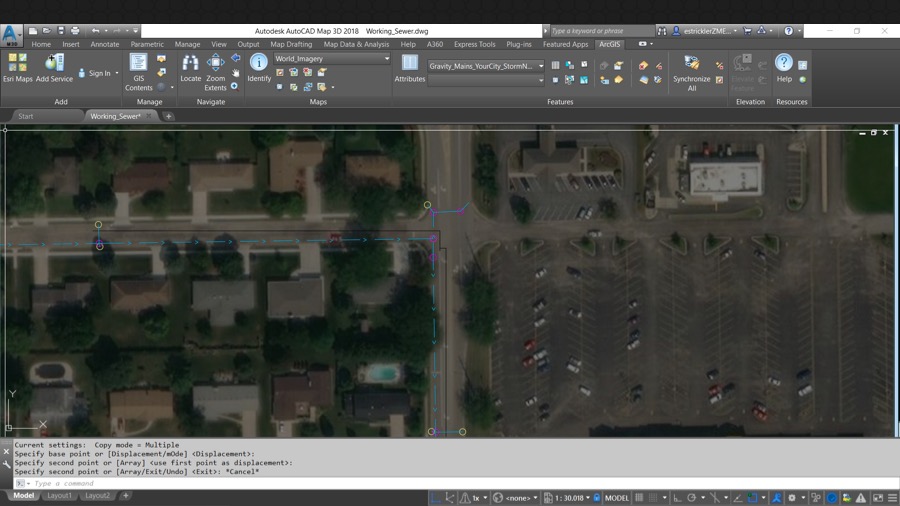Open the AutoCAD application menu logo
This screenshot has width=900, height=506.
(x=11, y=34)
